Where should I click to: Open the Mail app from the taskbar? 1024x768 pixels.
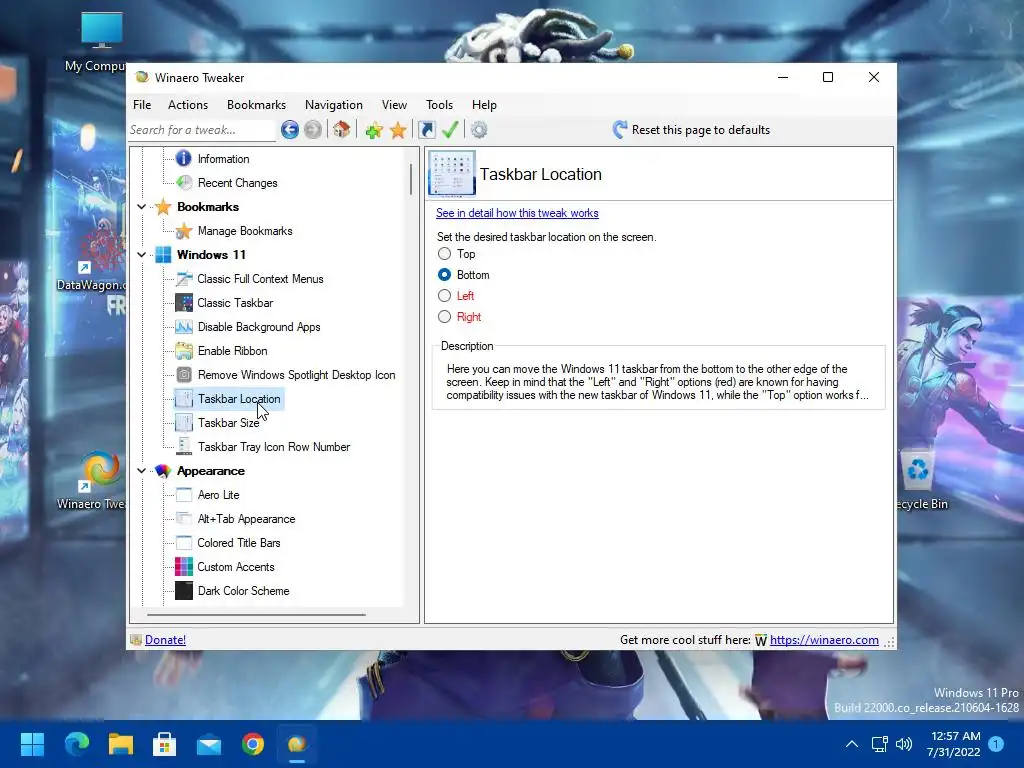tap(209, 744)
